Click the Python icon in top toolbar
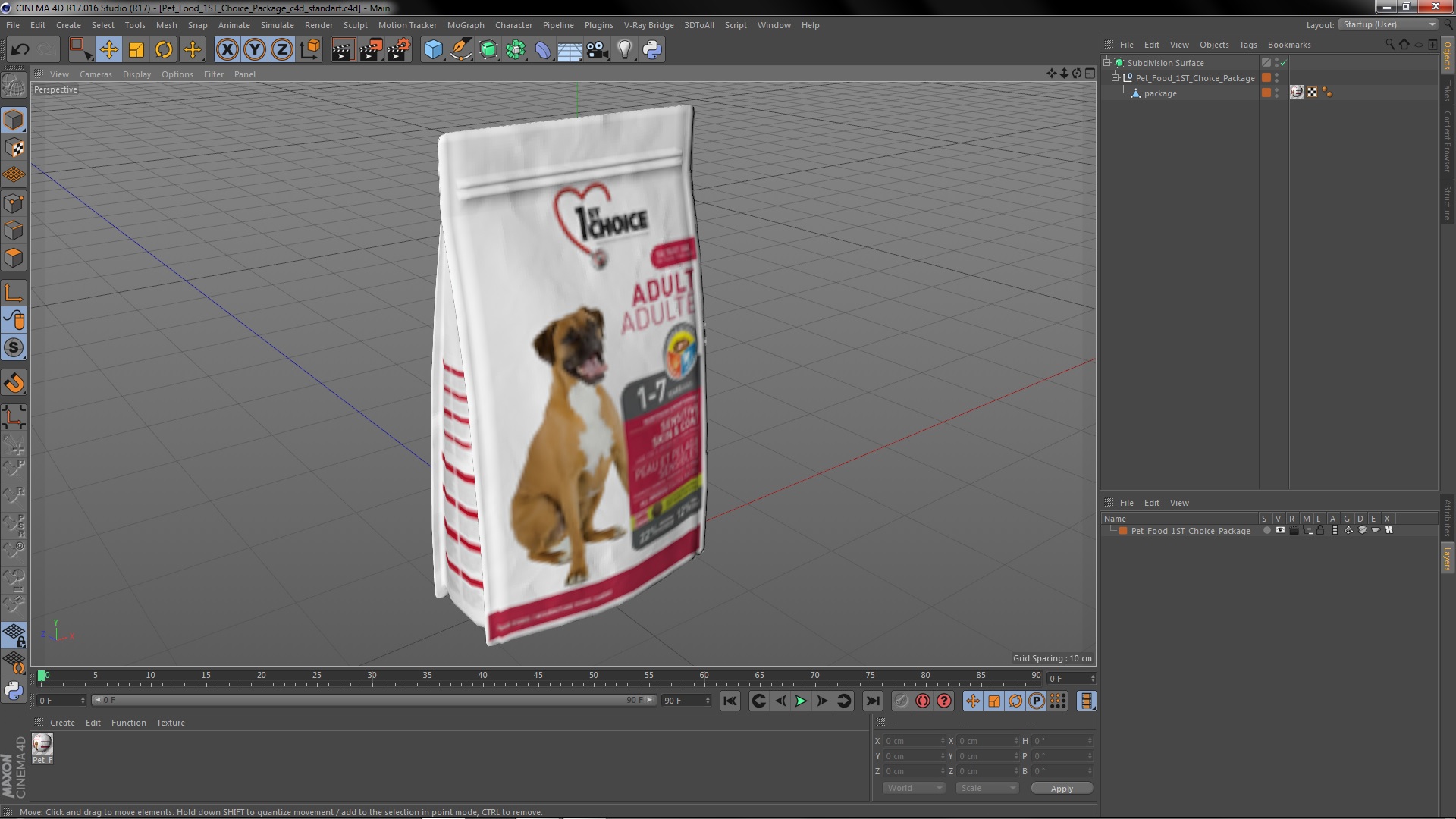The height and width of the screenshot is (819, 1456). coord(652,50)
